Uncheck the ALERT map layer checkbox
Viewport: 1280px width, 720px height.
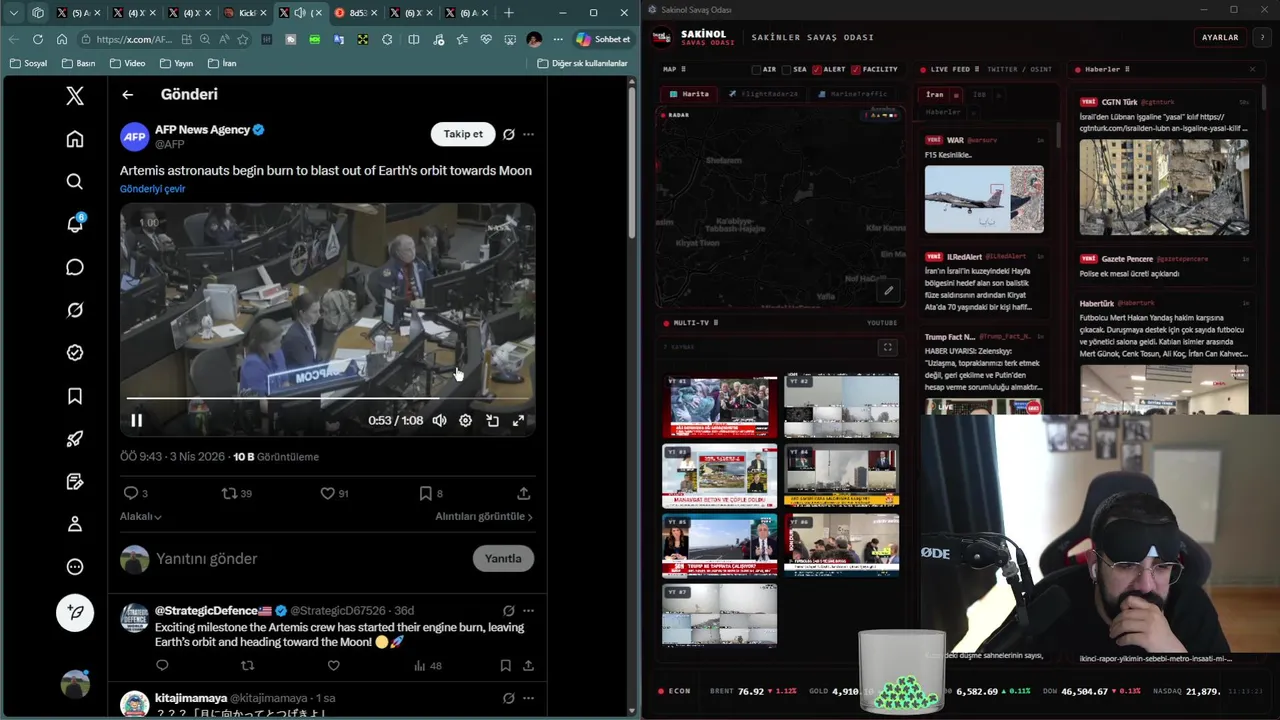(x=817, y=70)
